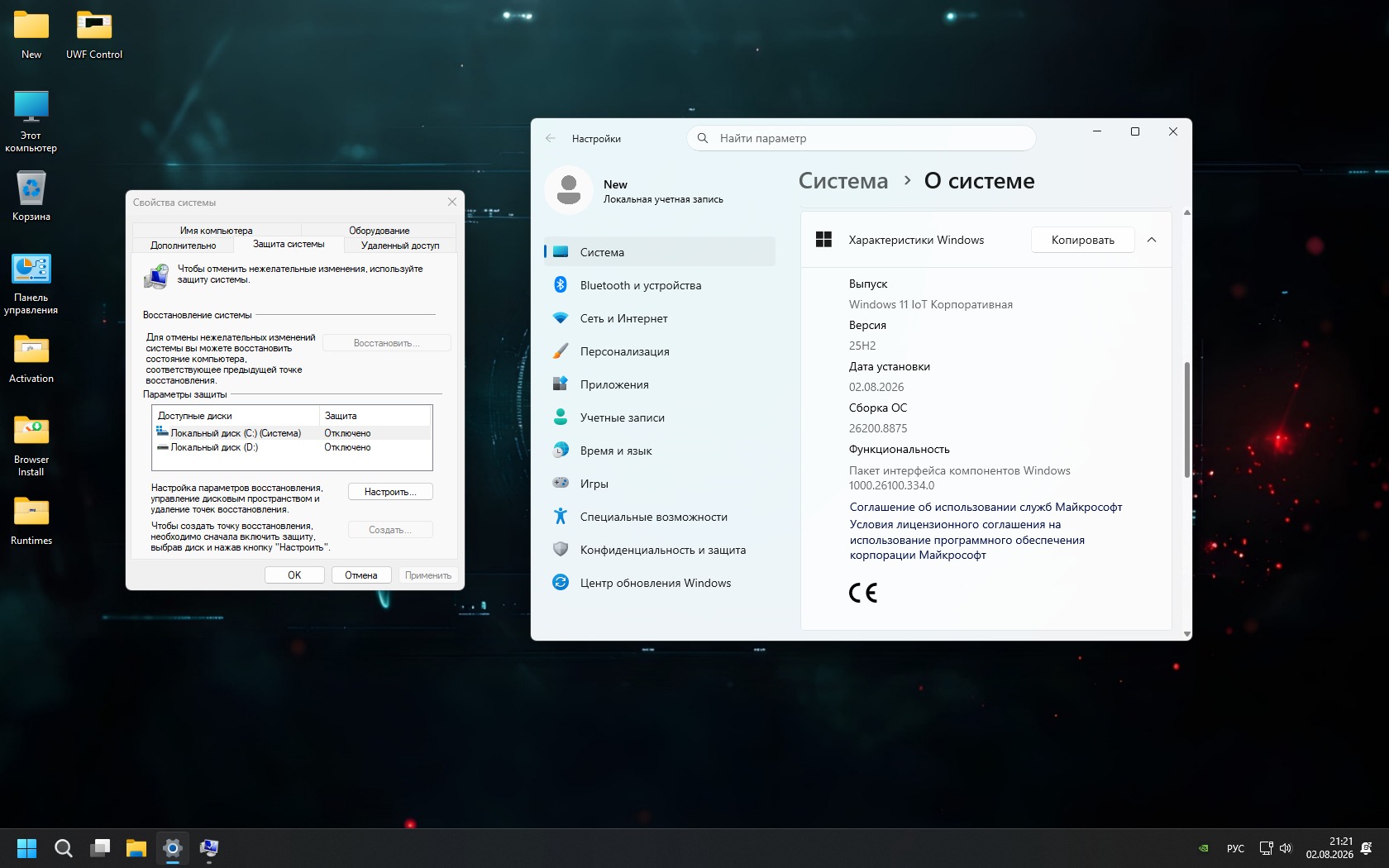Open Соглашение об использовании служб Майкрософт link
Image resolution: width=1389 pixels, height=868 pixels.
[x=986, y=507]
